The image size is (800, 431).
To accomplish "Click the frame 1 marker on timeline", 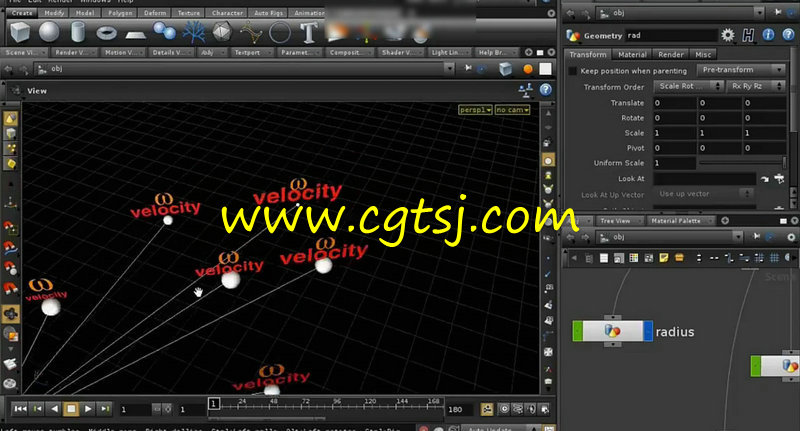I will [x=214, y=404].
